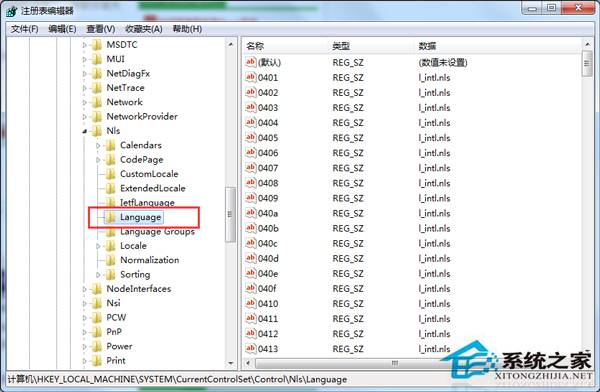Click the 0405 string value icon
The width and height of the screenshot is (600, 392).
coord(251,137)
